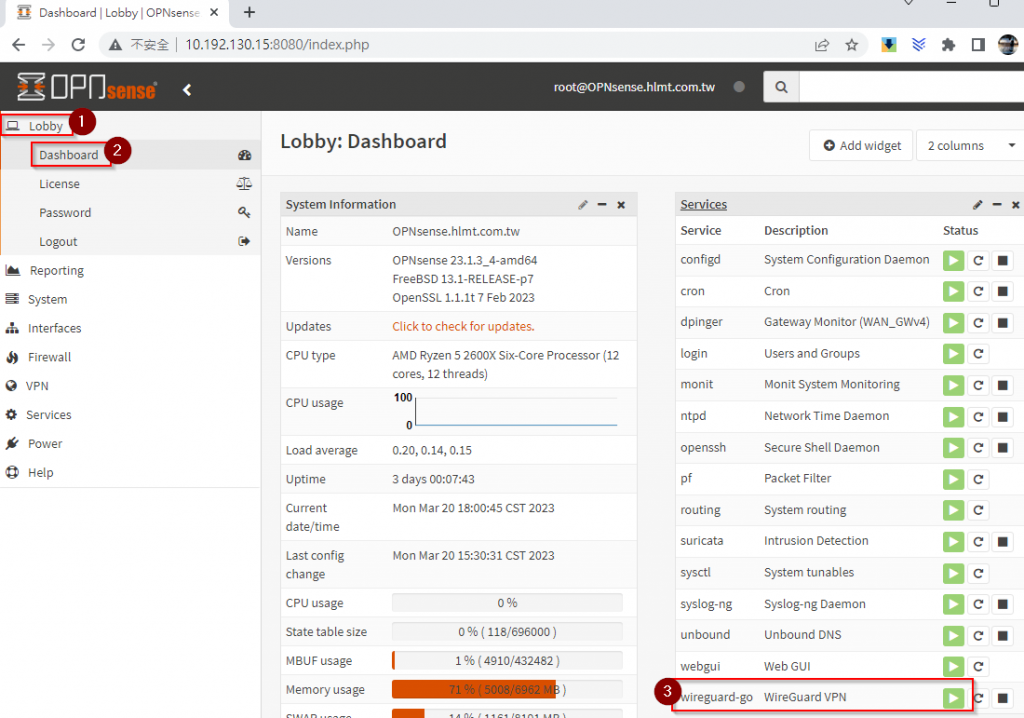Bookmark this page with star icon

(852, 45)
